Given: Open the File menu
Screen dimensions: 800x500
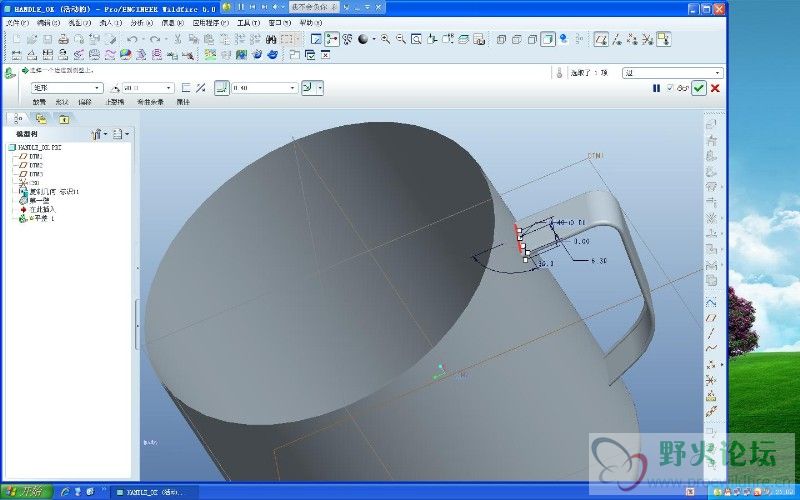Looking at the screenshot, I should (x=17, y=23).
